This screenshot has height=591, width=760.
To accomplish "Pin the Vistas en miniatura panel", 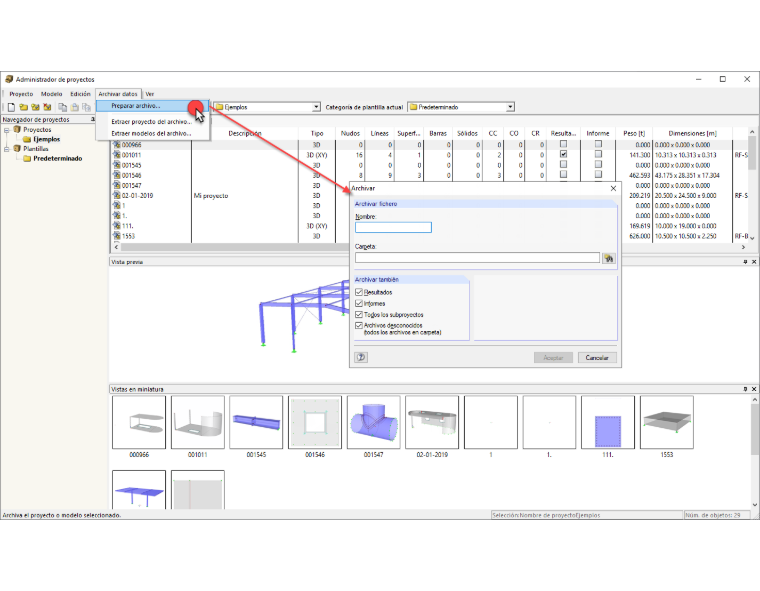I will pyautogui.click(x=745, y=389).
